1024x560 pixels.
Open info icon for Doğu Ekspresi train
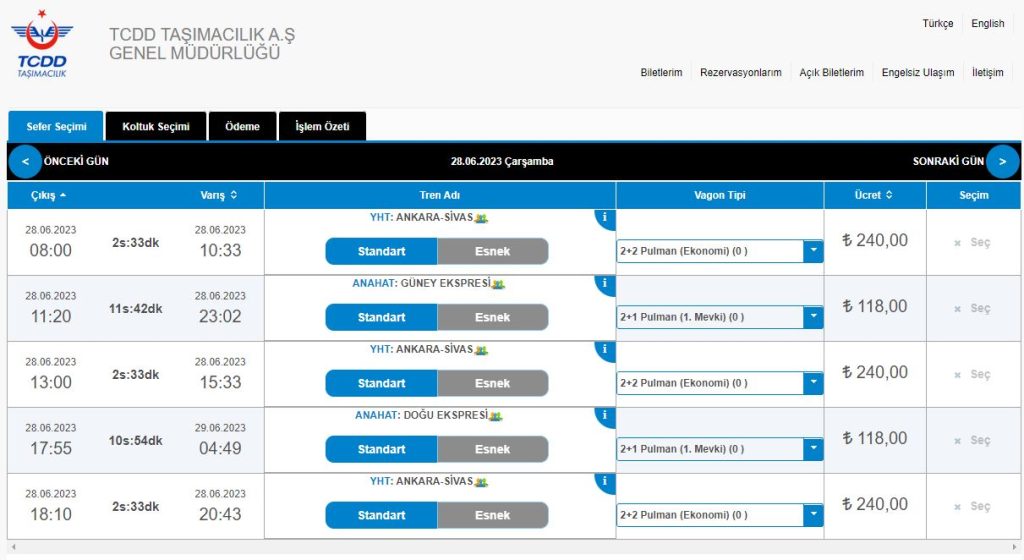pos(605,417)
